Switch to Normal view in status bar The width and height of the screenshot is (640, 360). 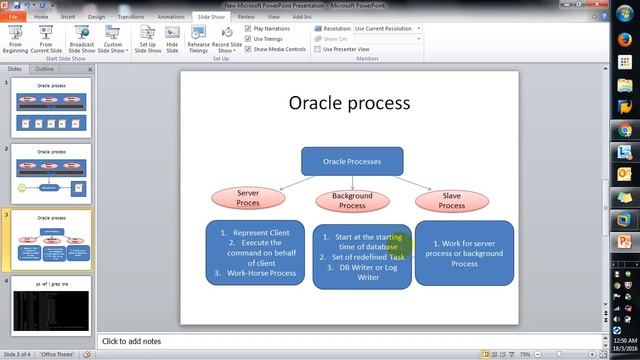(485, 354)
